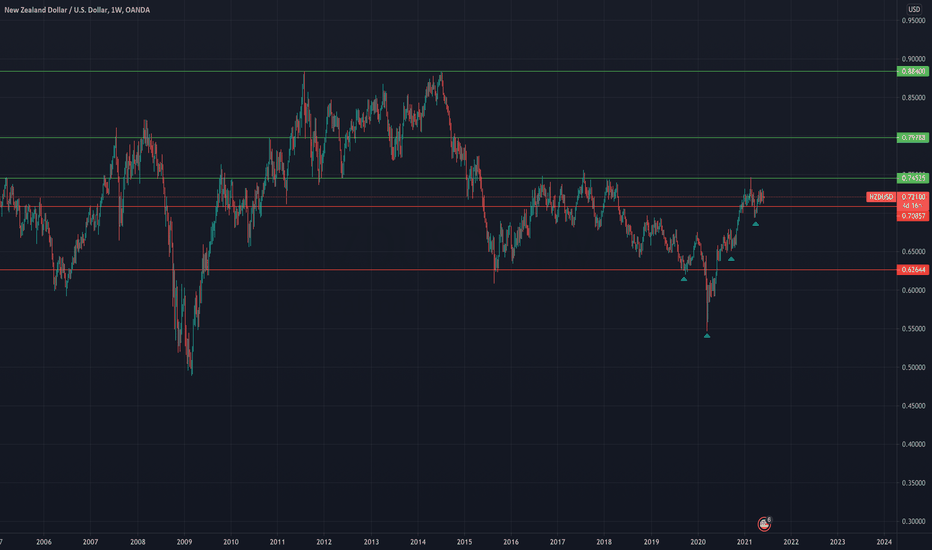
Task: Click the 2009 label on the time axis
Action: click(x=184, y=542)
